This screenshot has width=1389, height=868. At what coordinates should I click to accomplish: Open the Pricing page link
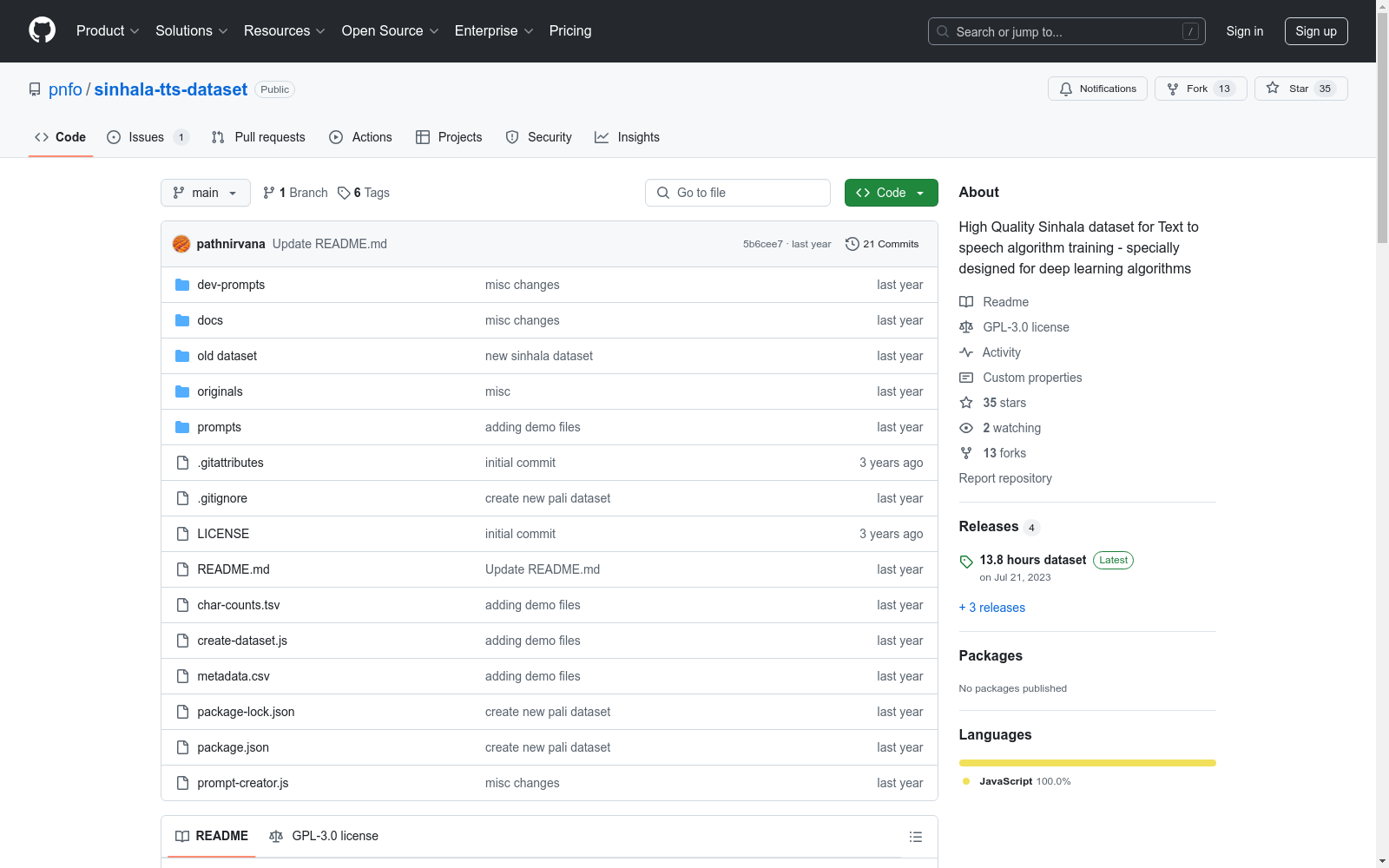click(x=570, y=31)
